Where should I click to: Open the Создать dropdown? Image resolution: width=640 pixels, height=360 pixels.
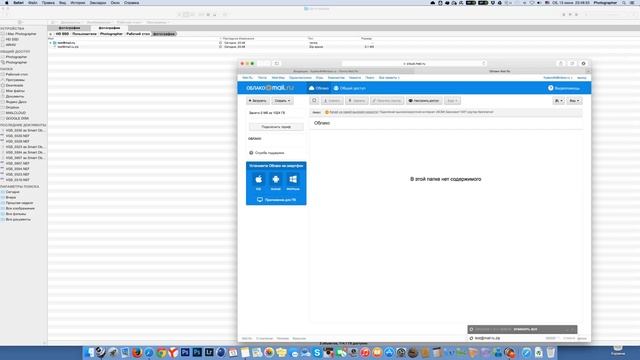[x=282, y=100]
